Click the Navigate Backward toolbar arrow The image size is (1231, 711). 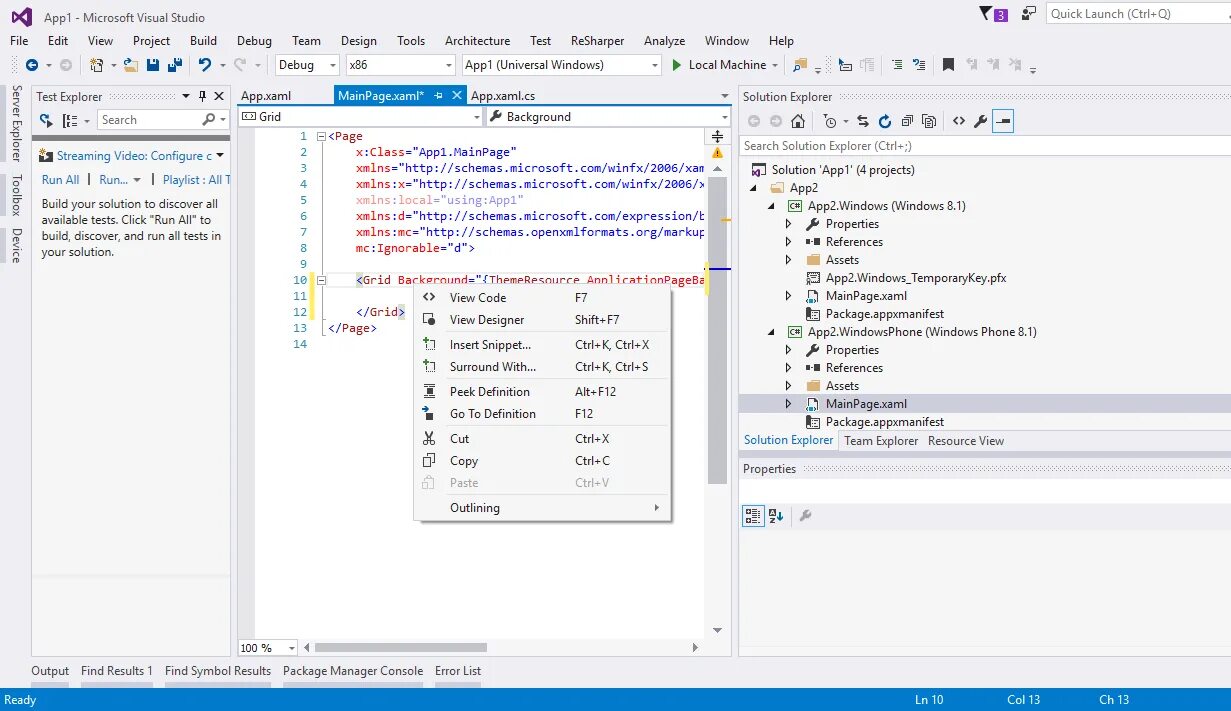tap(32, 65)
